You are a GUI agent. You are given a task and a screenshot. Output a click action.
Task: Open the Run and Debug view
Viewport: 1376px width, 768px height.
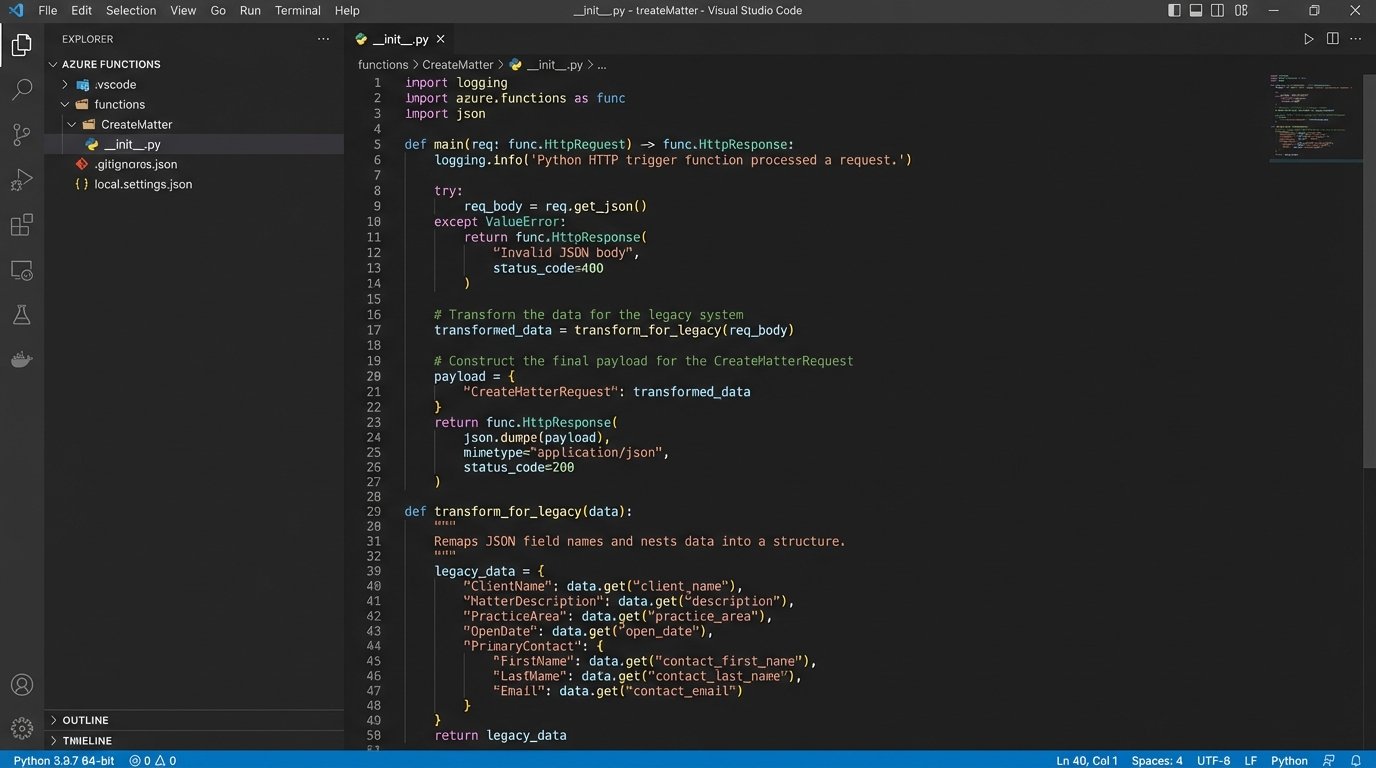(21, 180)
